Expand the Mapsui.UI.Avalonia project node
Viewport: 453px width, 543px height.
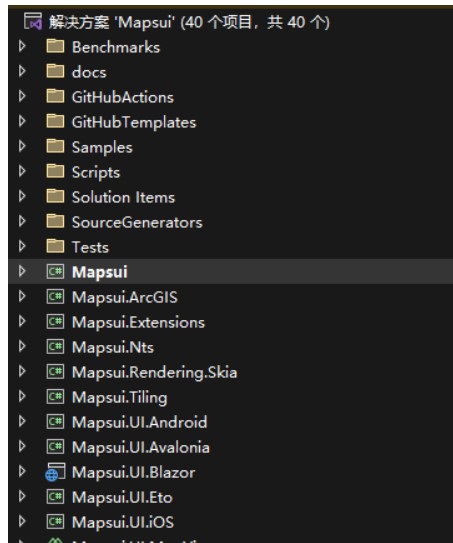[x=22, y=446]
